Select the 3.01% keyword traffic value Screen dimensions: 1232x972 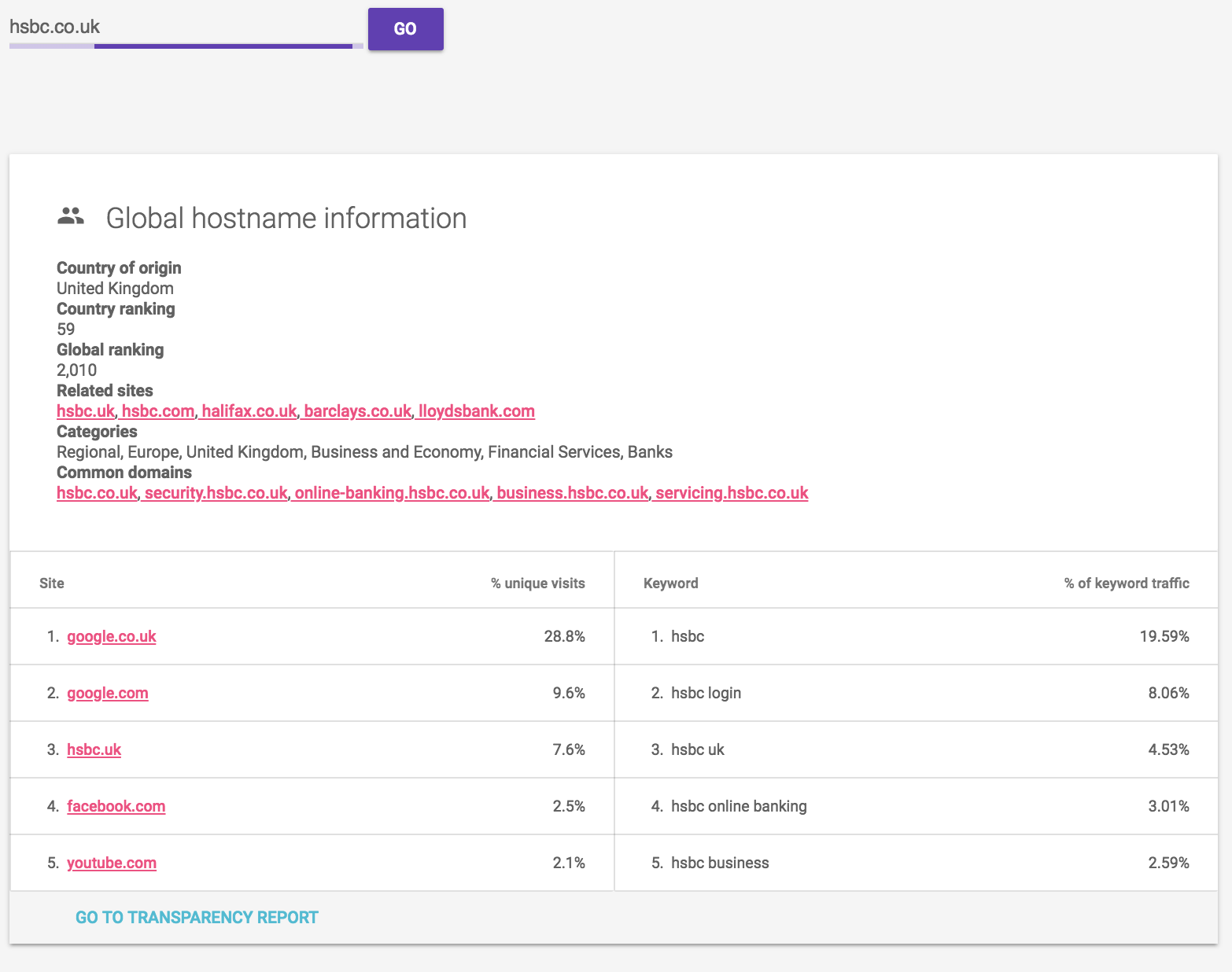click(x=1168, y=806)
